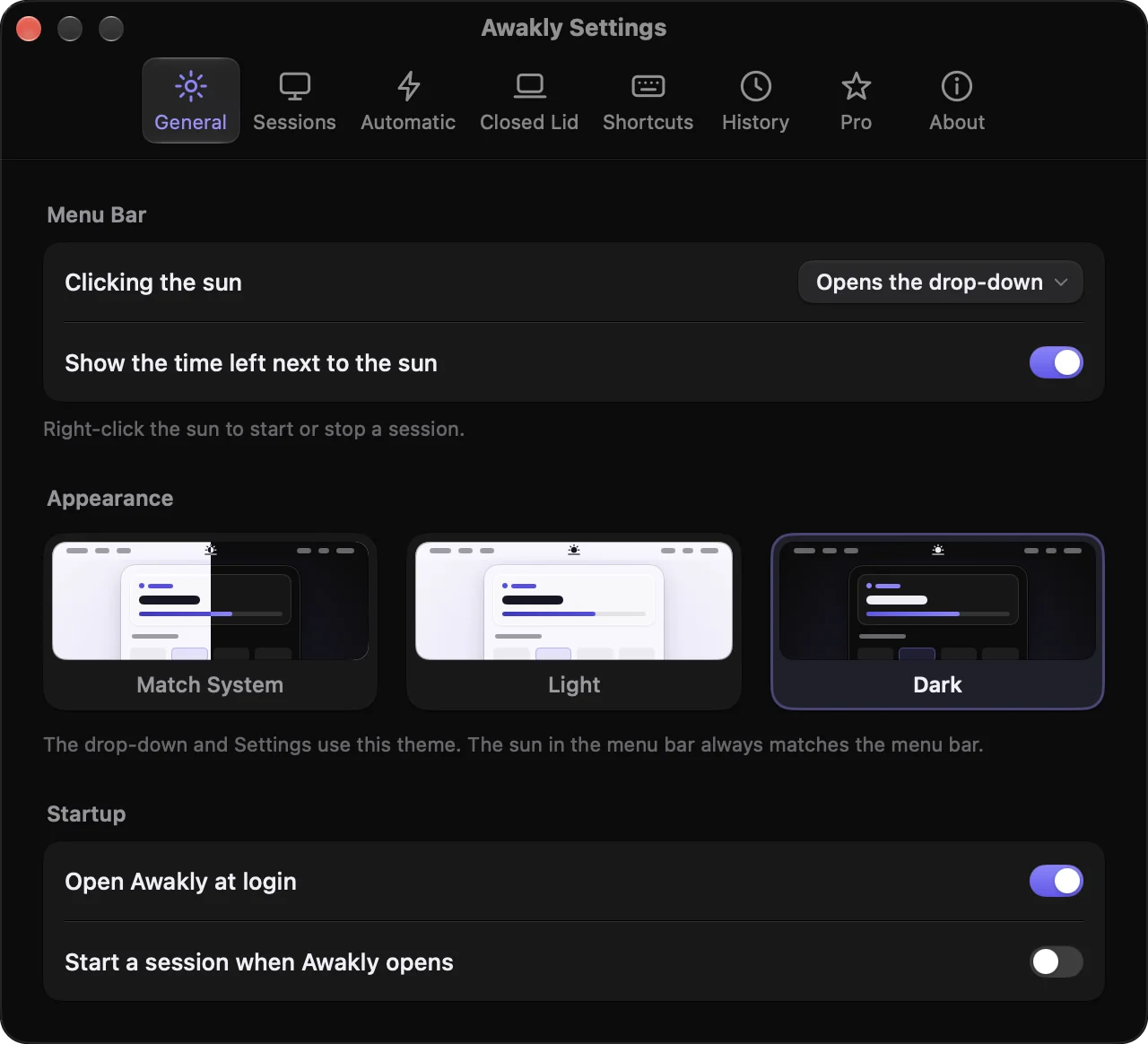Toggle showing time left next to the sun
1148x1044 pixels.
pos(1057,363)
